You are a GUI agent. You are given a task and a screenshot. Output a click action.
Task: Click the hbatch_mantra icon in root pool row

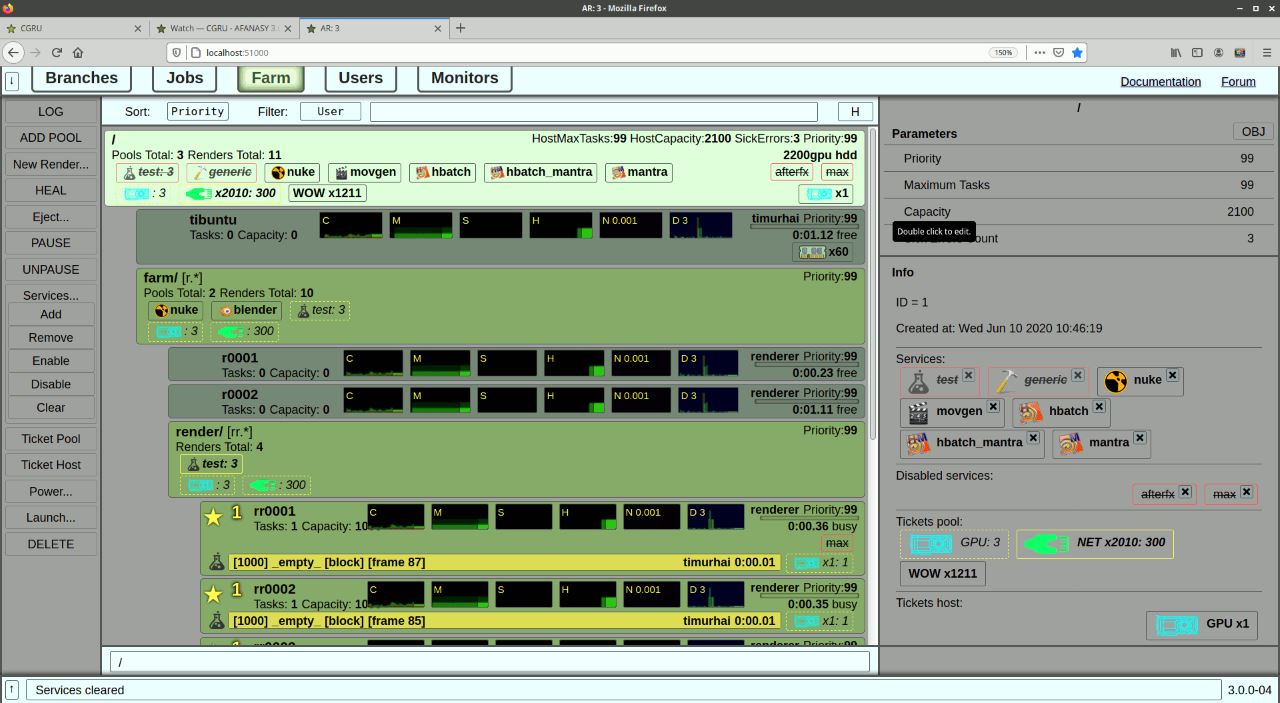[495, 173]
